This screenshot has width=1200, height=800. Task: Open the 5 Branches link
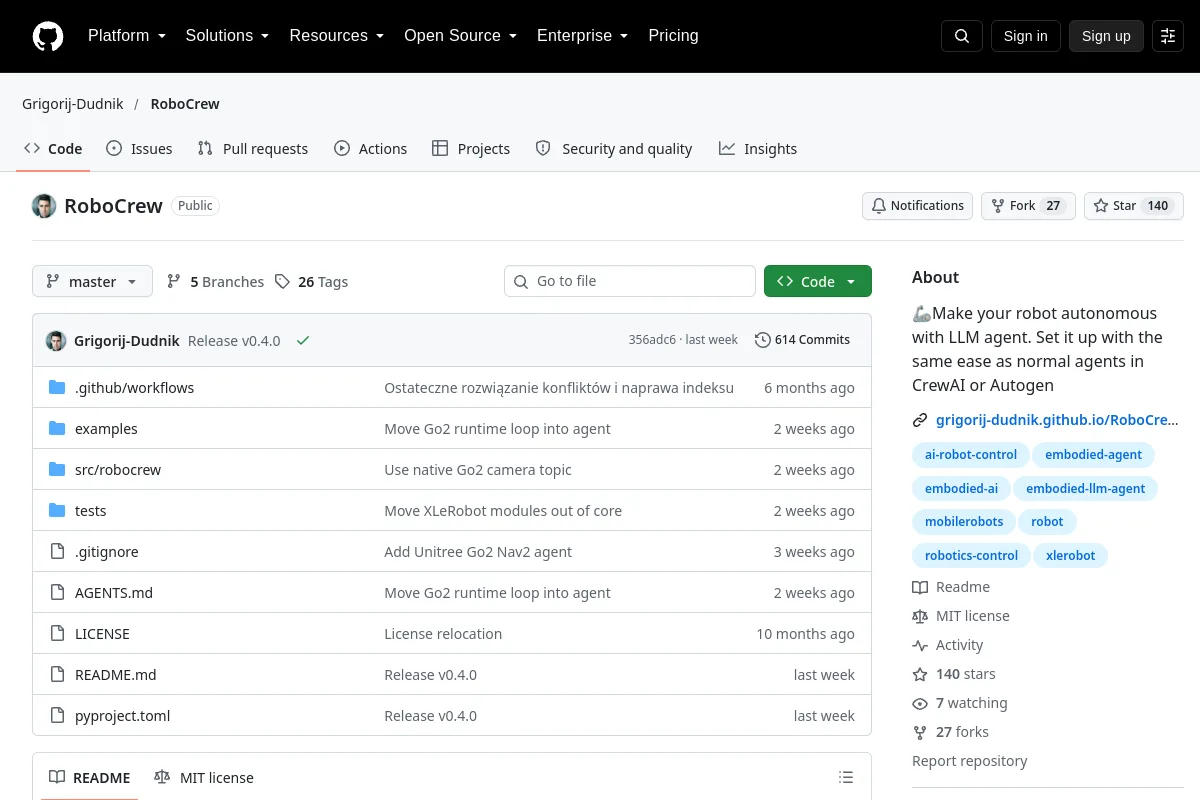(x=215, y=282)
